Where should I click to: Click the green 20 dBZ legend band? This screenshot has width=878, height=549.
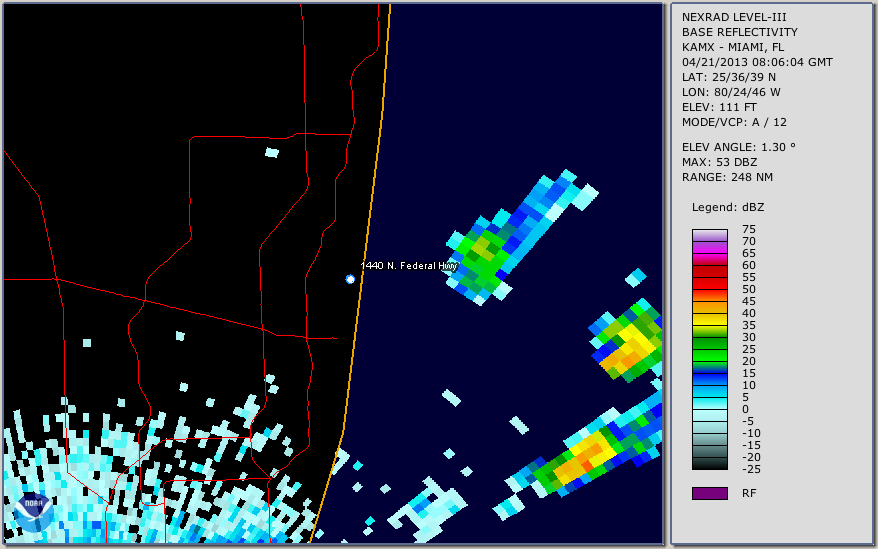[709, 356]
